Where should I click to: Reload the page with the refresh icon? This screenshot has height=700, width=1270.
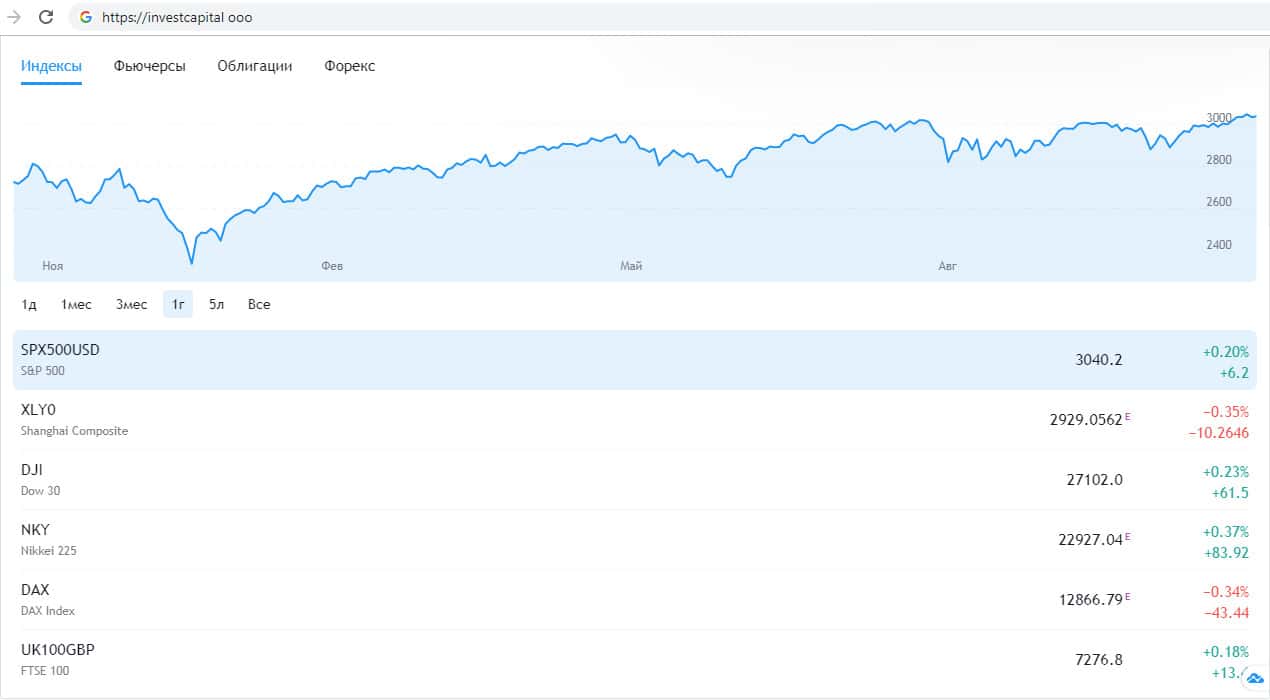pos(46,17)
